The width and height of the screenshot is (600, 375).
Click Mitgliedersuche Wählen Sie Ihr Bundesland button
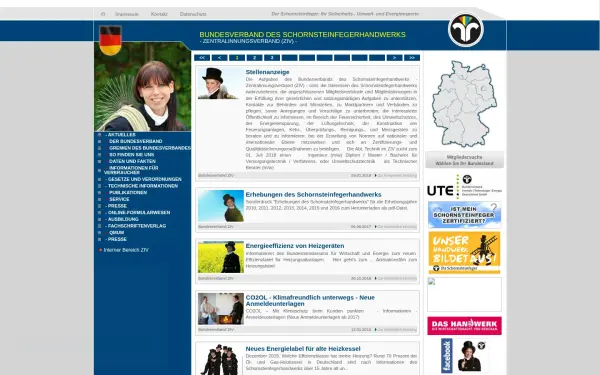click(x=465, y=160)
